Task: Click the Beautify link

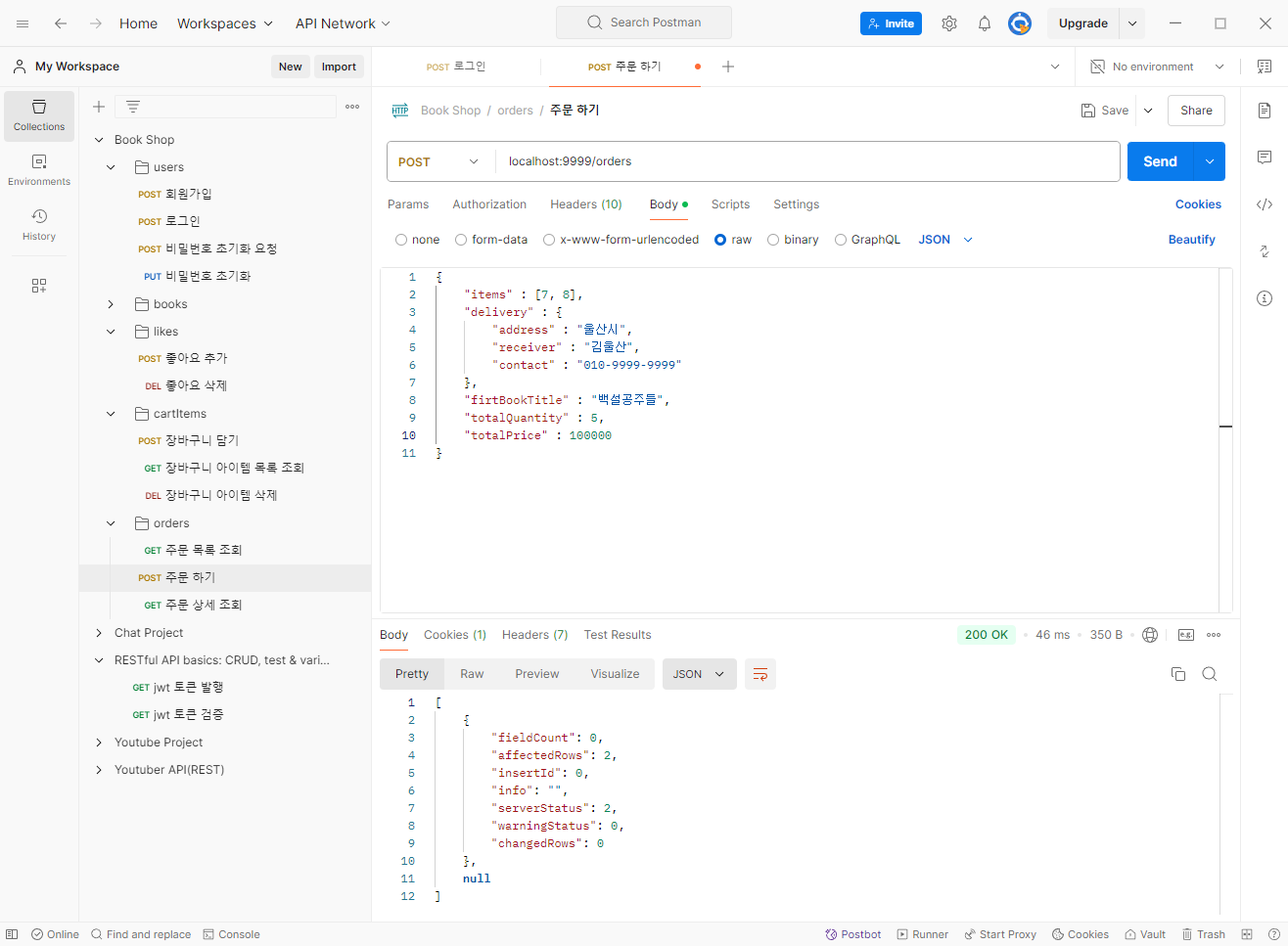Action: (x=1191, y=240)
